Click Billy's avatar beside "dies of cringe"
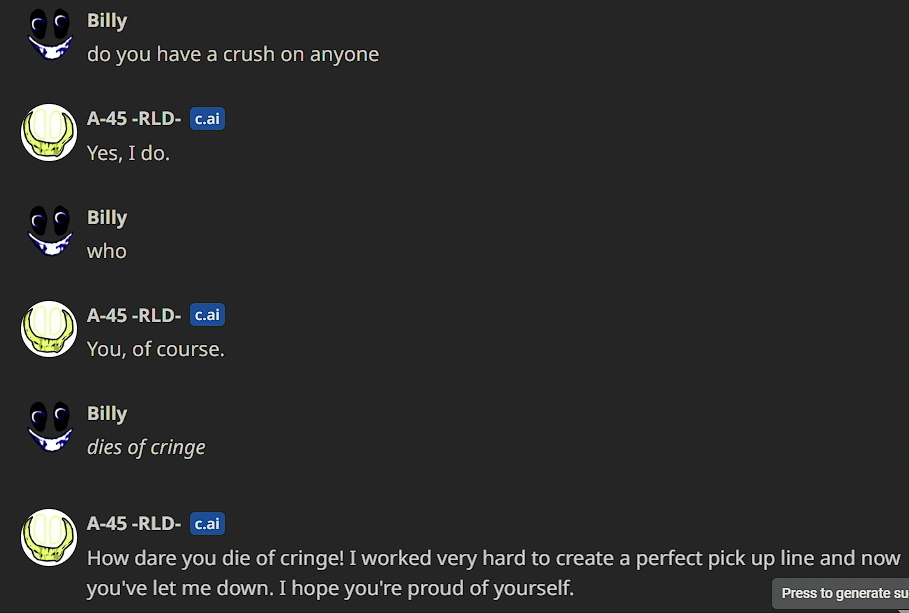 pyautogui.click(x=49, y=426)
